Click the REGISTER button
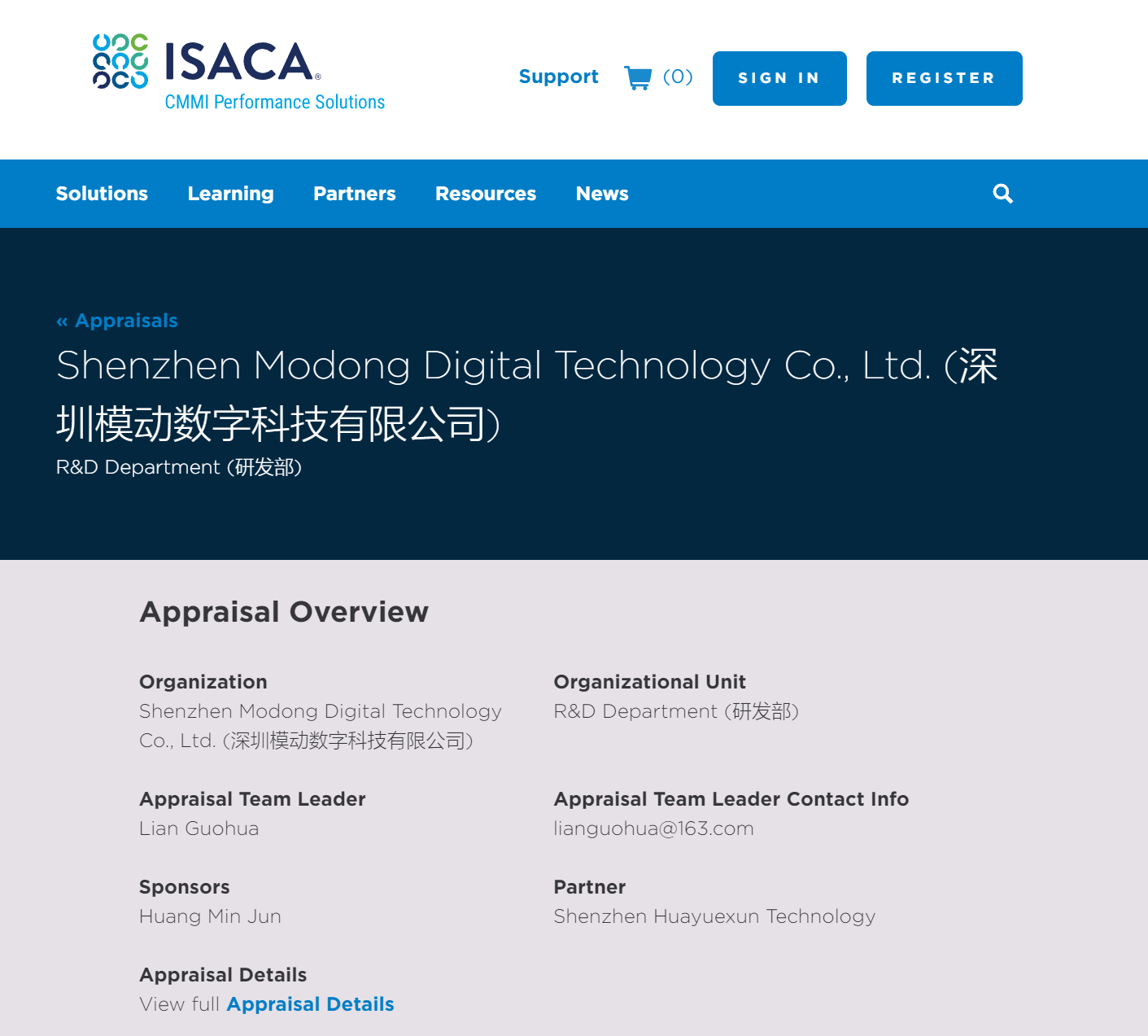 [x=944, y=78]
